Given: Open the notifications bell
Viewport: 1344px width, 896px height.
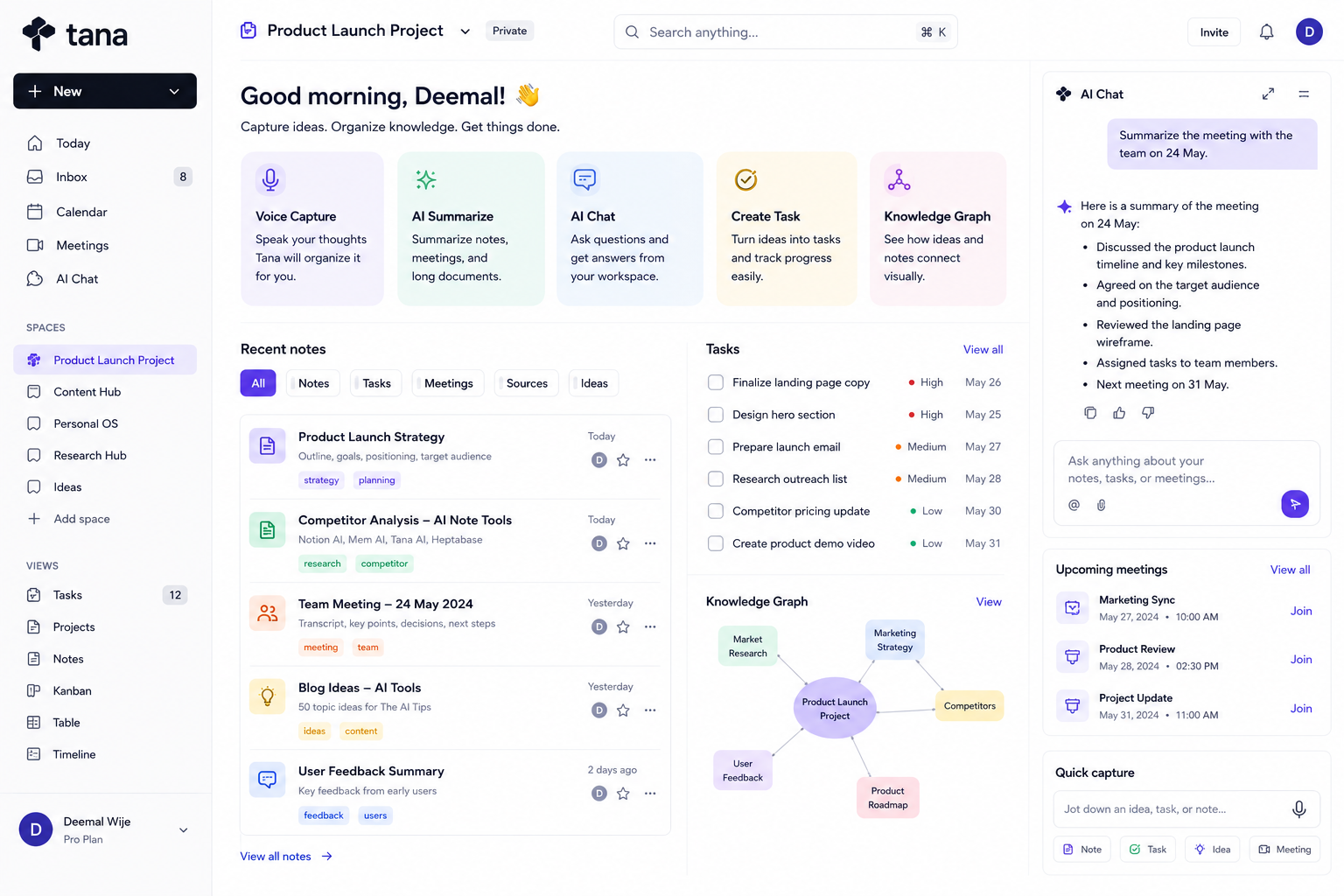Looking at the screenshot, I should (x=1266, y=32).
